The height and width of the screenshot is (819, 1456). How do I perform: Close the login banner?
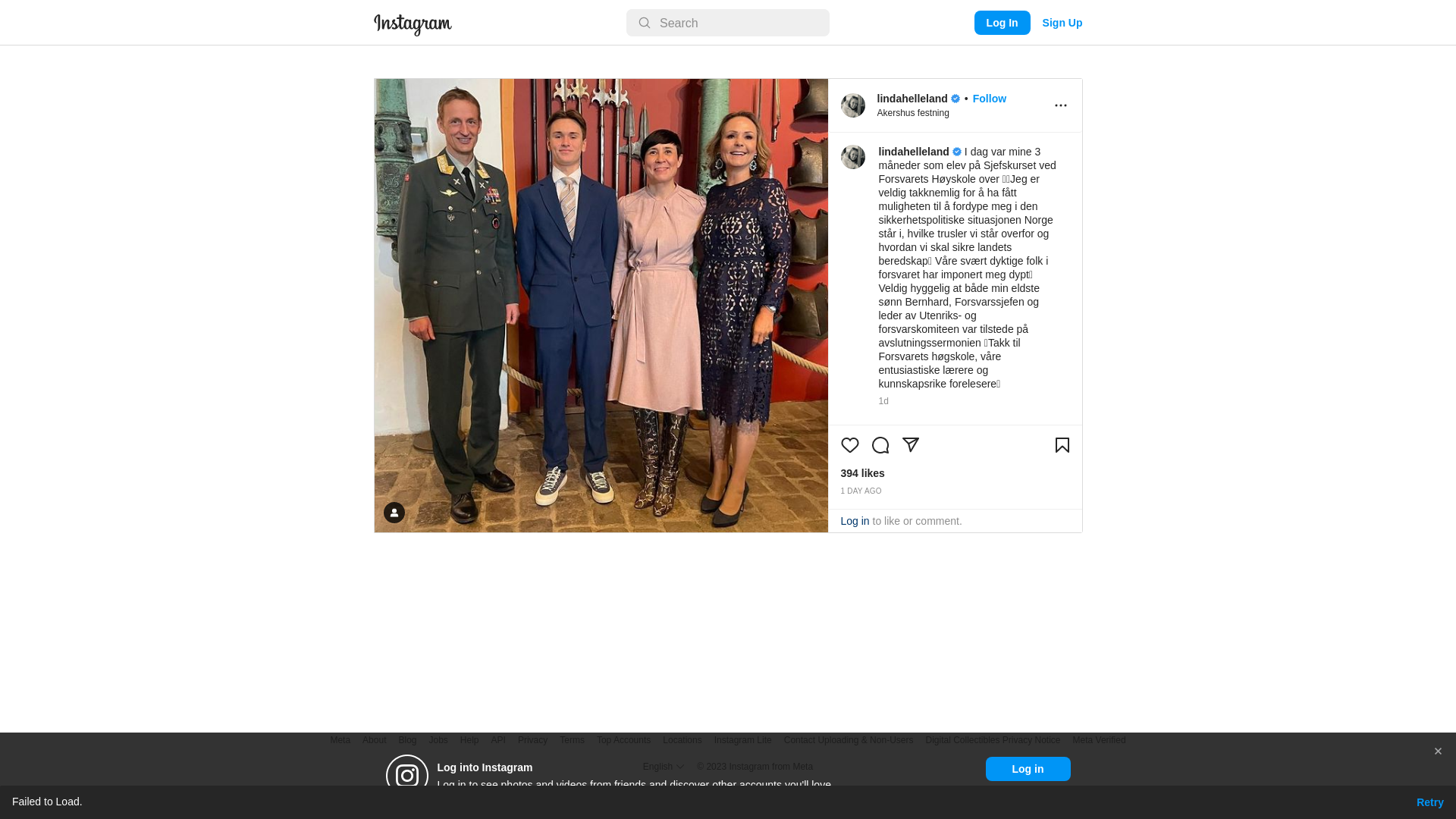(x=1437, y=752)
